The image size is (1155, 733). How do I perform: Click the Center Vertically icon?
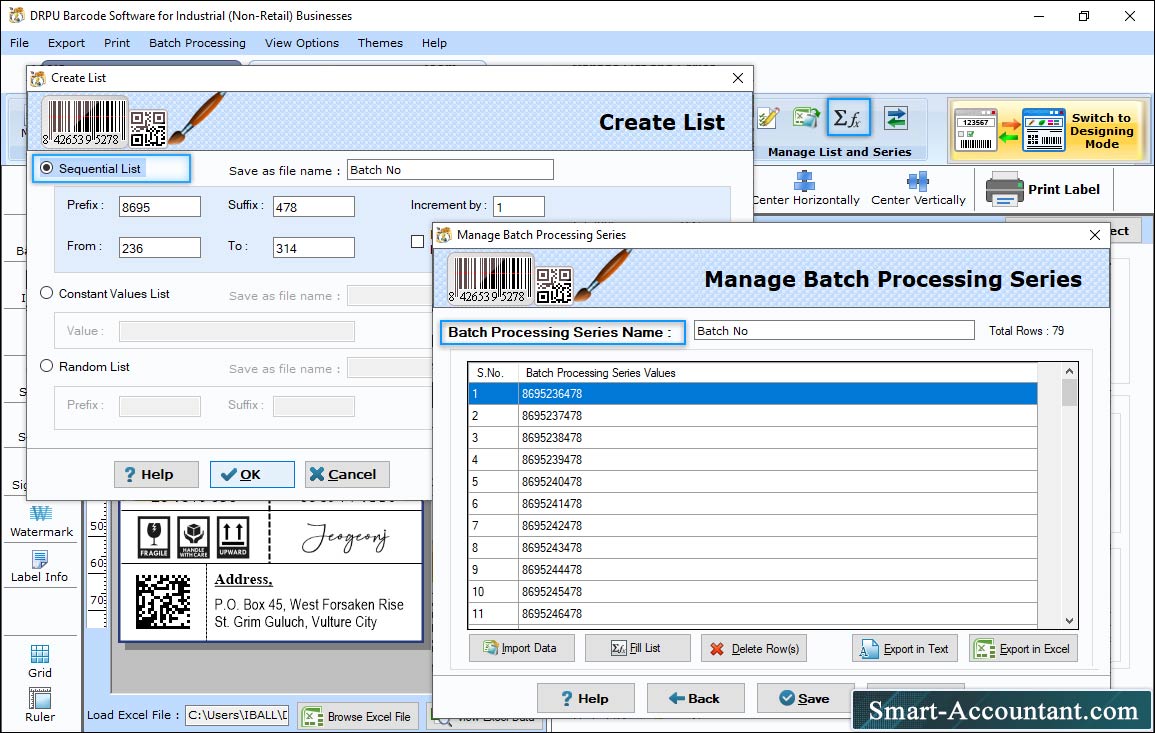tap(918, 181)
